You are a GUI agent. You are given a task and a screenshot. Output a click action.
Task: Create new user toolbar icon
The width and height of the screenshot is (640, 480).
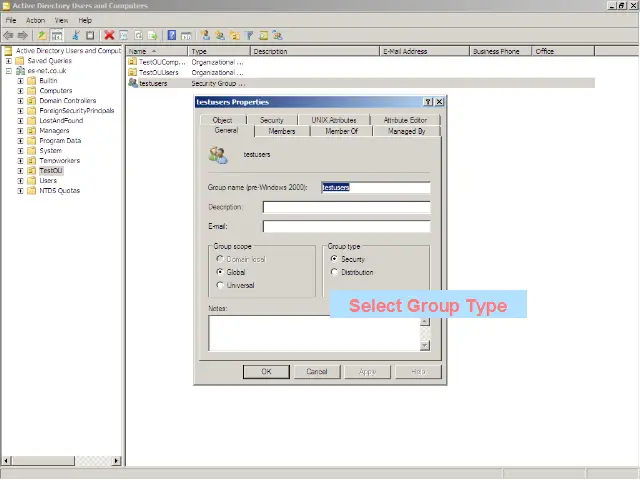coord(205,36)
